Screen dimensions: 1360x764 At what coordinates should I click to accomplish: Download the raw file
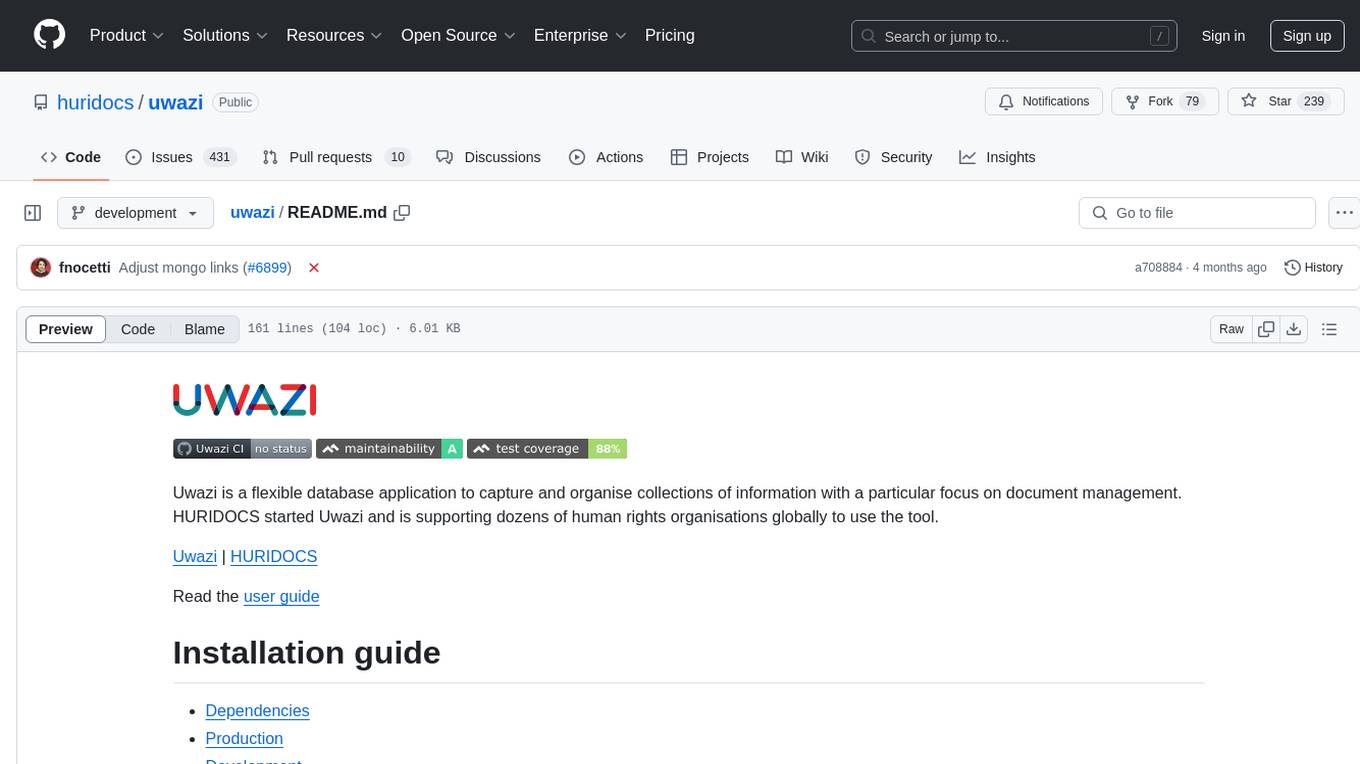click(x=1293, y=329)
